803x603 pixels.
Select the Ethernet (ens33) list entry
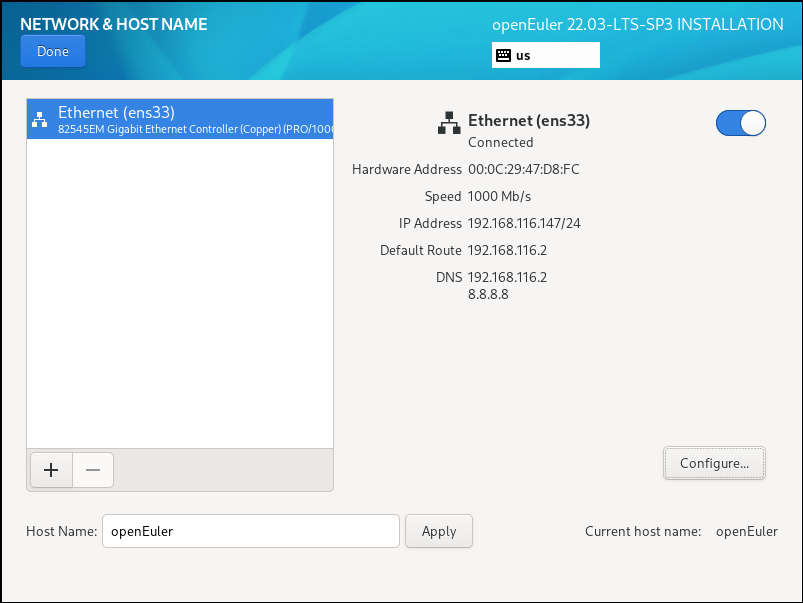pos(180,119)
